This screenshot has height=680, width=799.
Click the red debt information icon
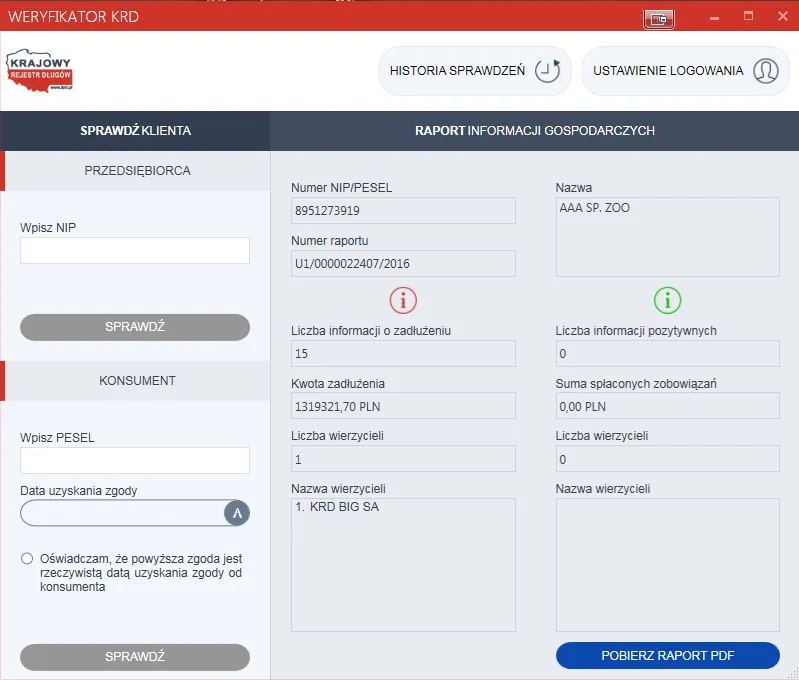pos(402,300)
